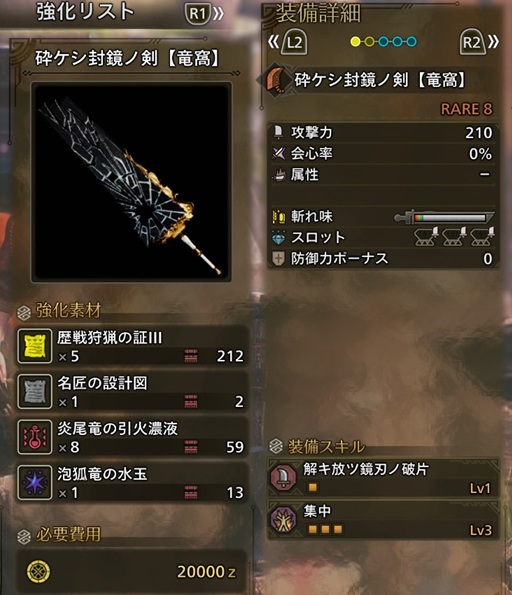Click the first decoration slot icon
The width and height of the screenshot is (512, 595).
tap(426, 237)
